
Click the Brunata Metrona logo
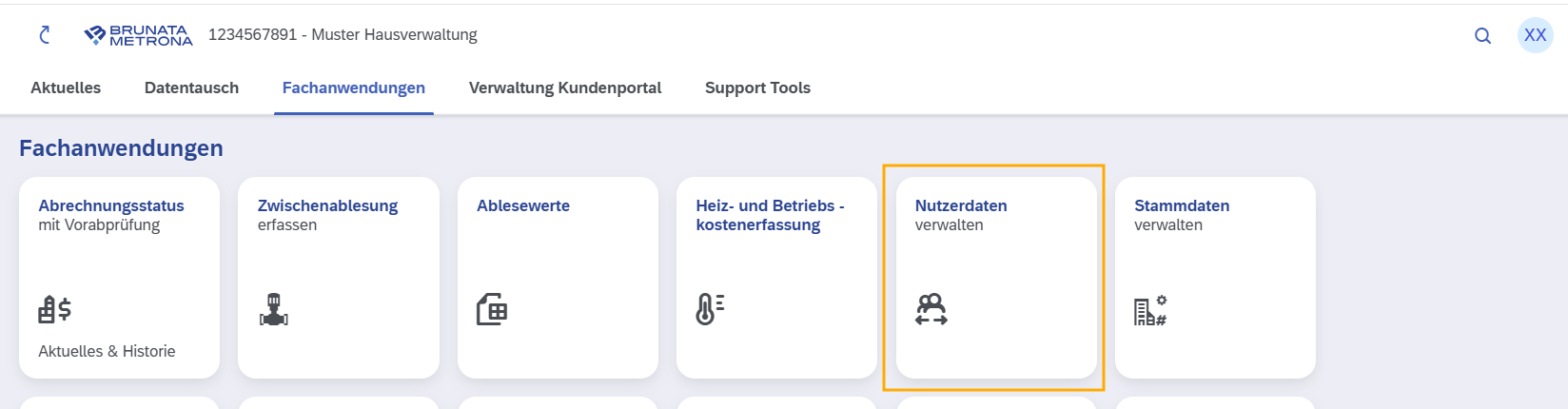138,35
